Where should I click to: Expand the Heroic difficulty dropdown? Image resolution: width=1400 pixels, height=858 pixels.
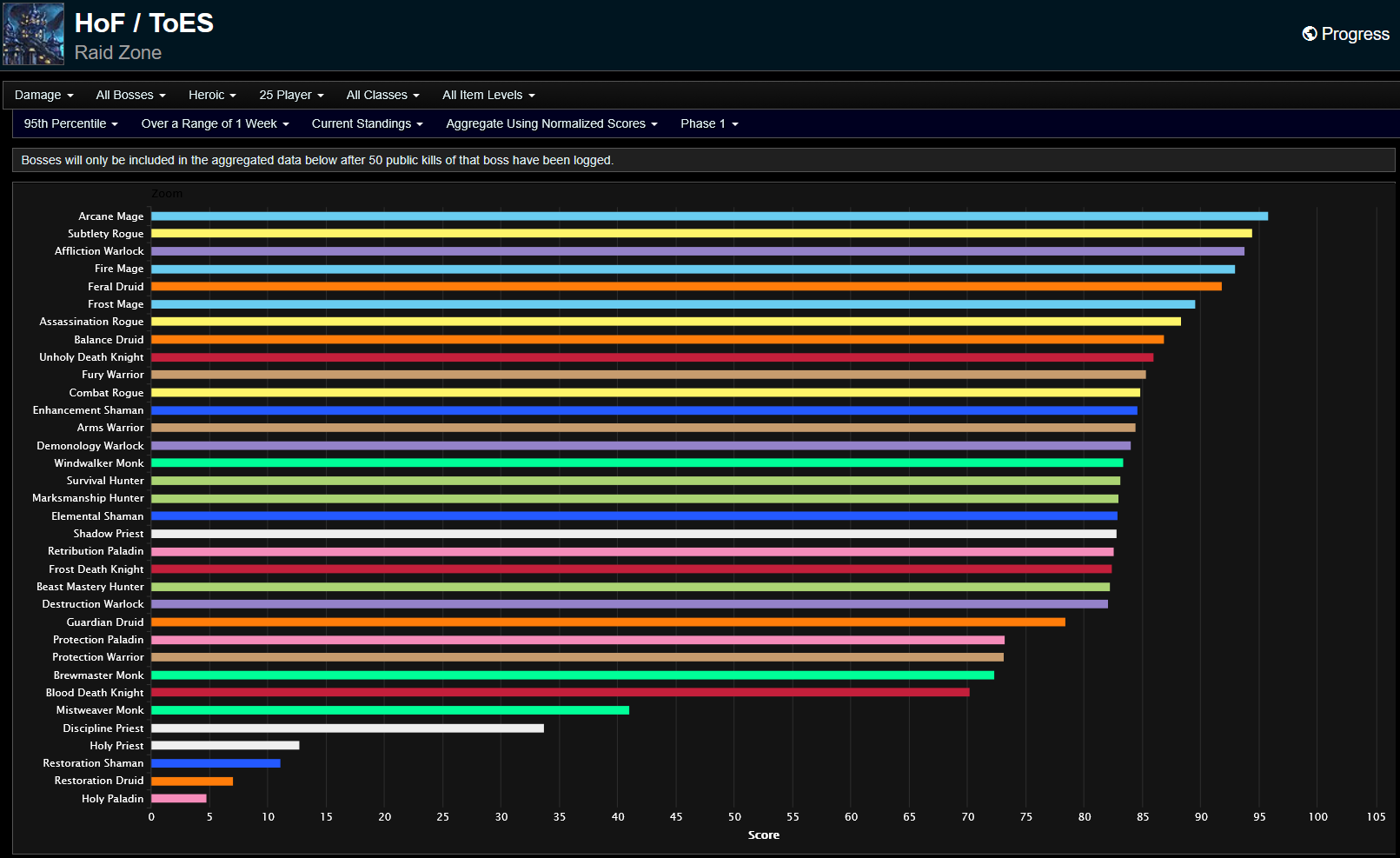[x=211, y=95]
